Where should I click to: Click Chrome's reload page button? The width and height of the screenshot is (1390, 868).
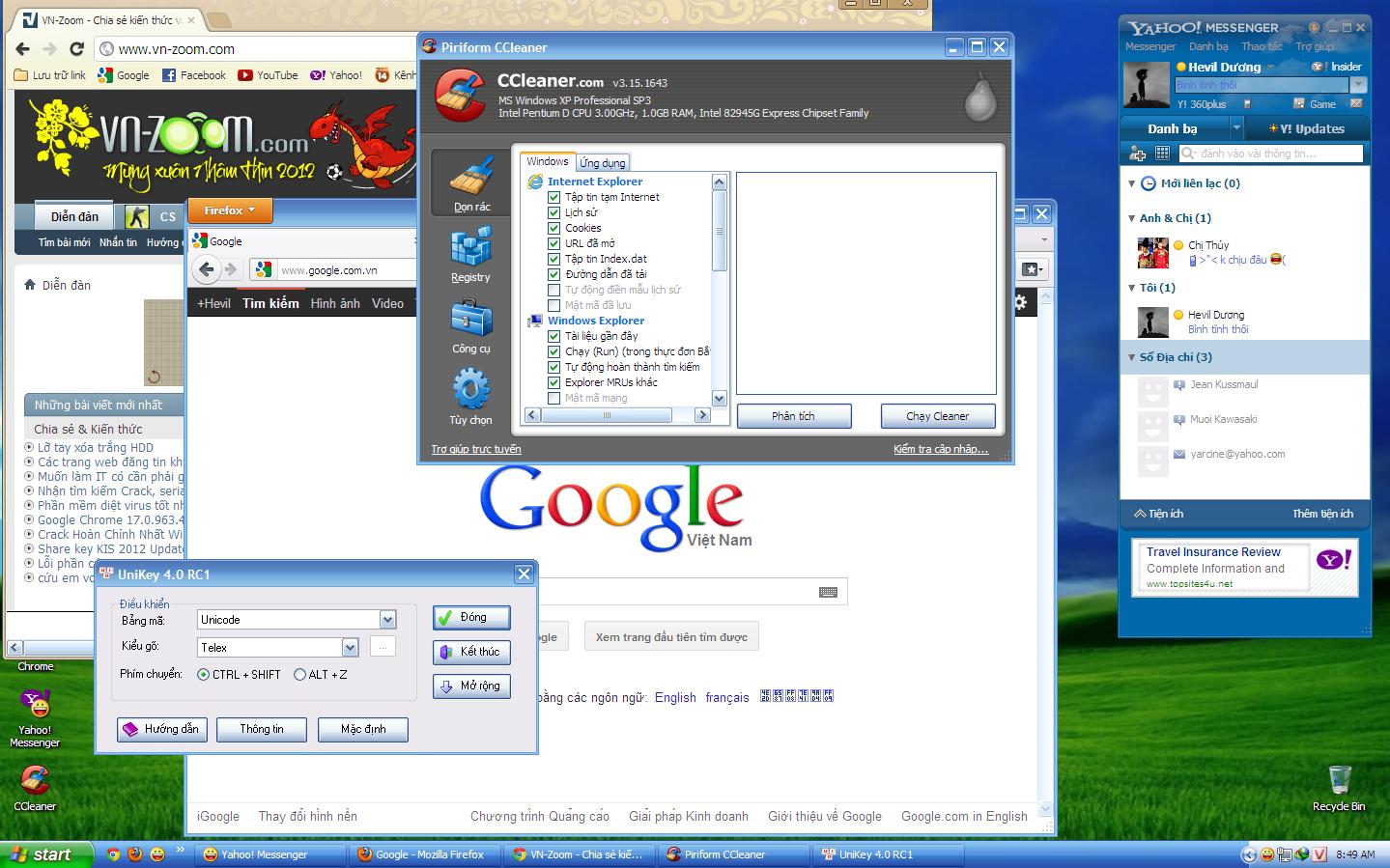point(76,49)
